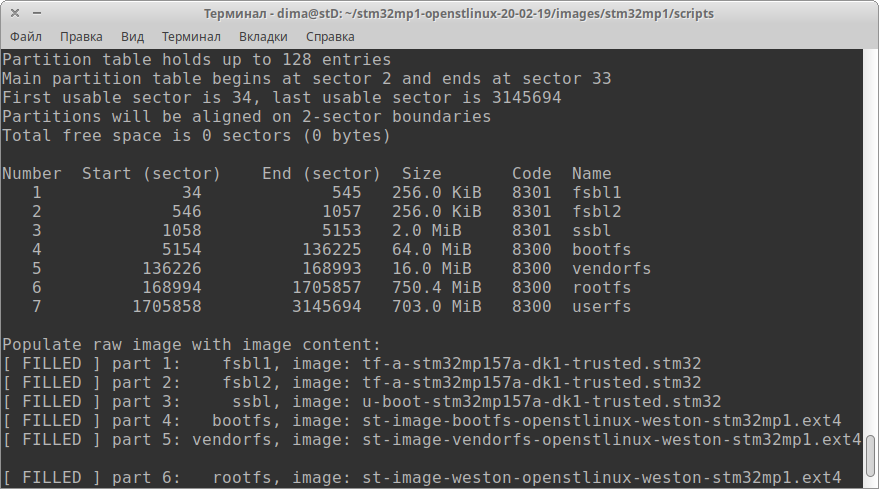The image size is (879, 489).
Task: Open the Вид menu
Action: pos(132,36)
